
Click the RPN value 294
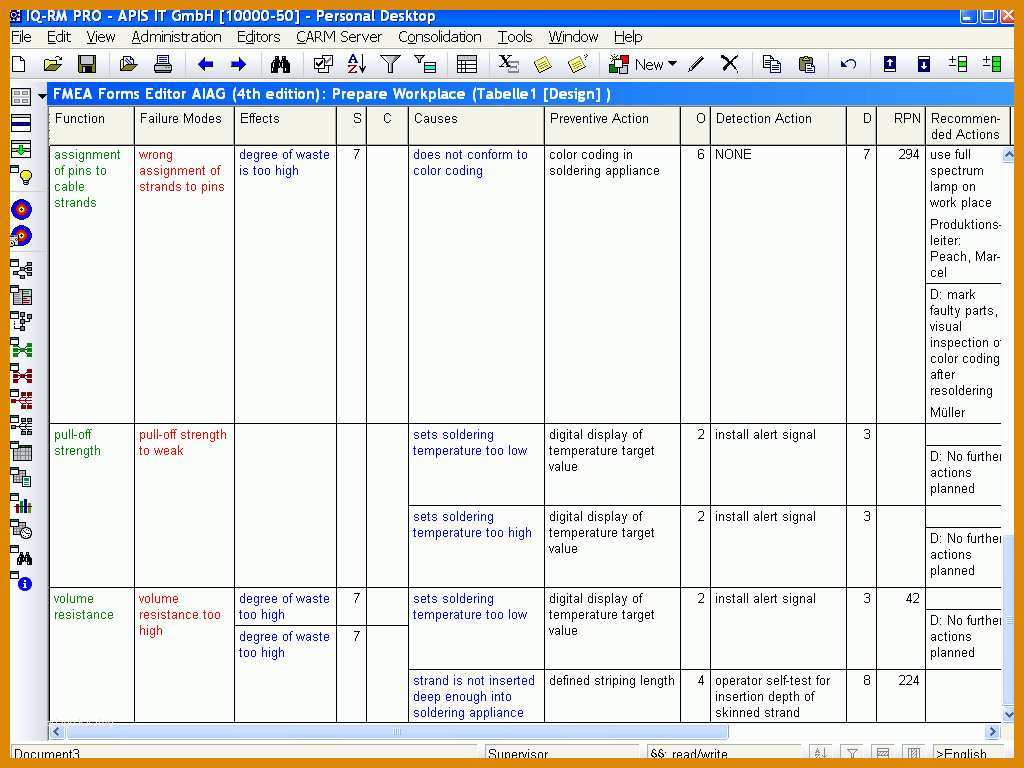point(908,155)
